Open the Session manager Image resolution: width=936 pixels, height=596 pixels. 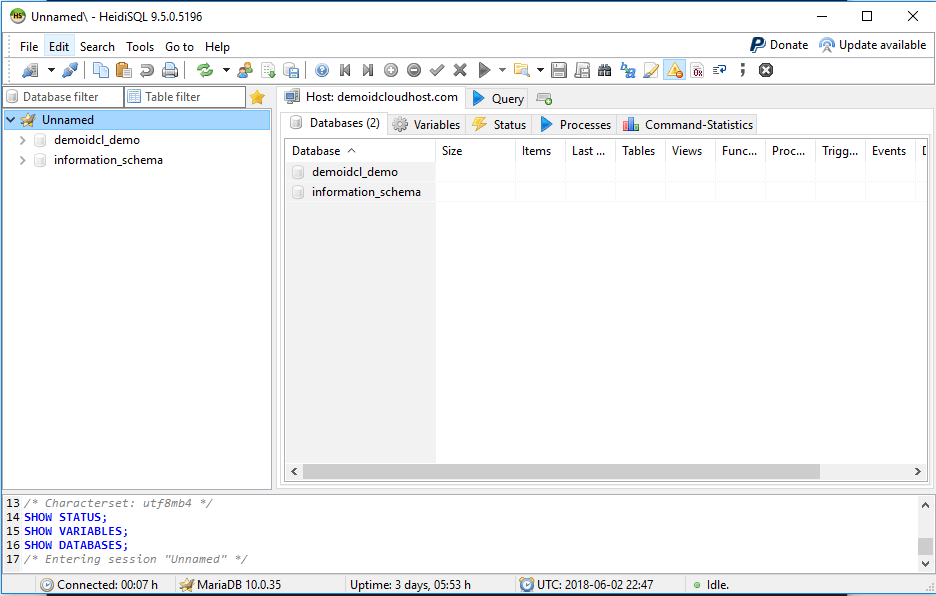coord(30,70)
